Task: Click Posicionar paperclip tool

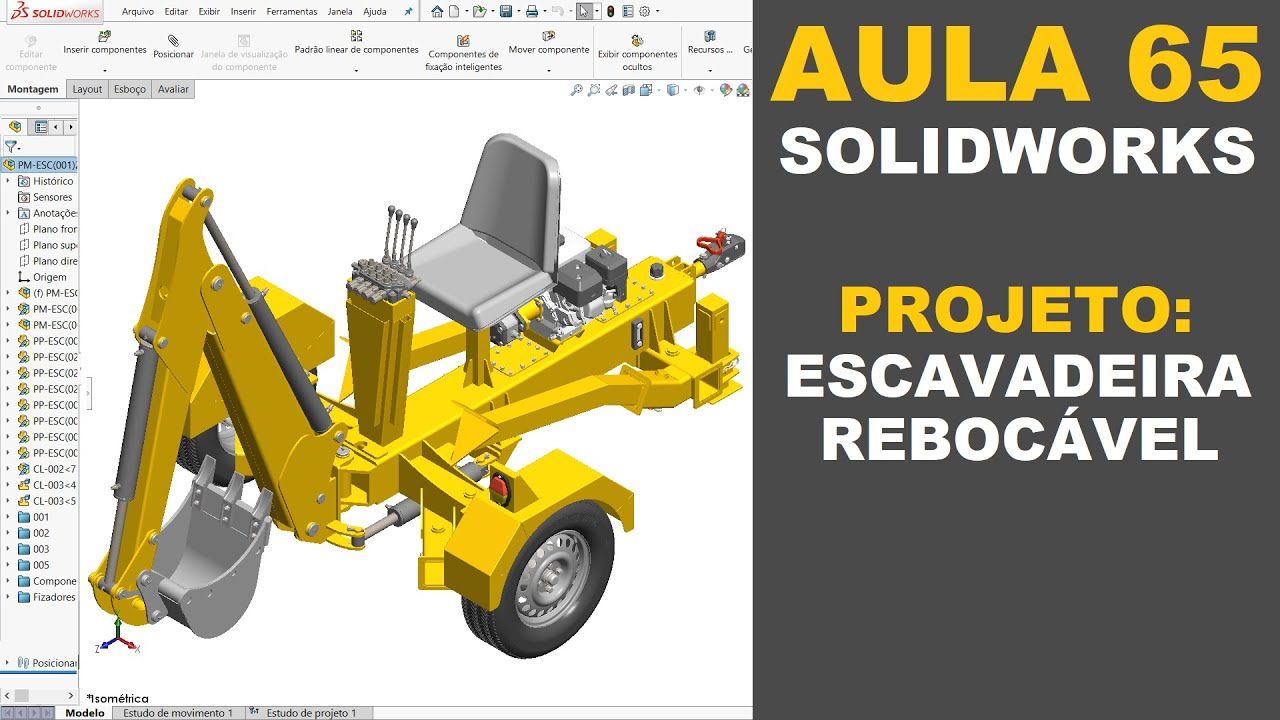Action: point(174,46)
